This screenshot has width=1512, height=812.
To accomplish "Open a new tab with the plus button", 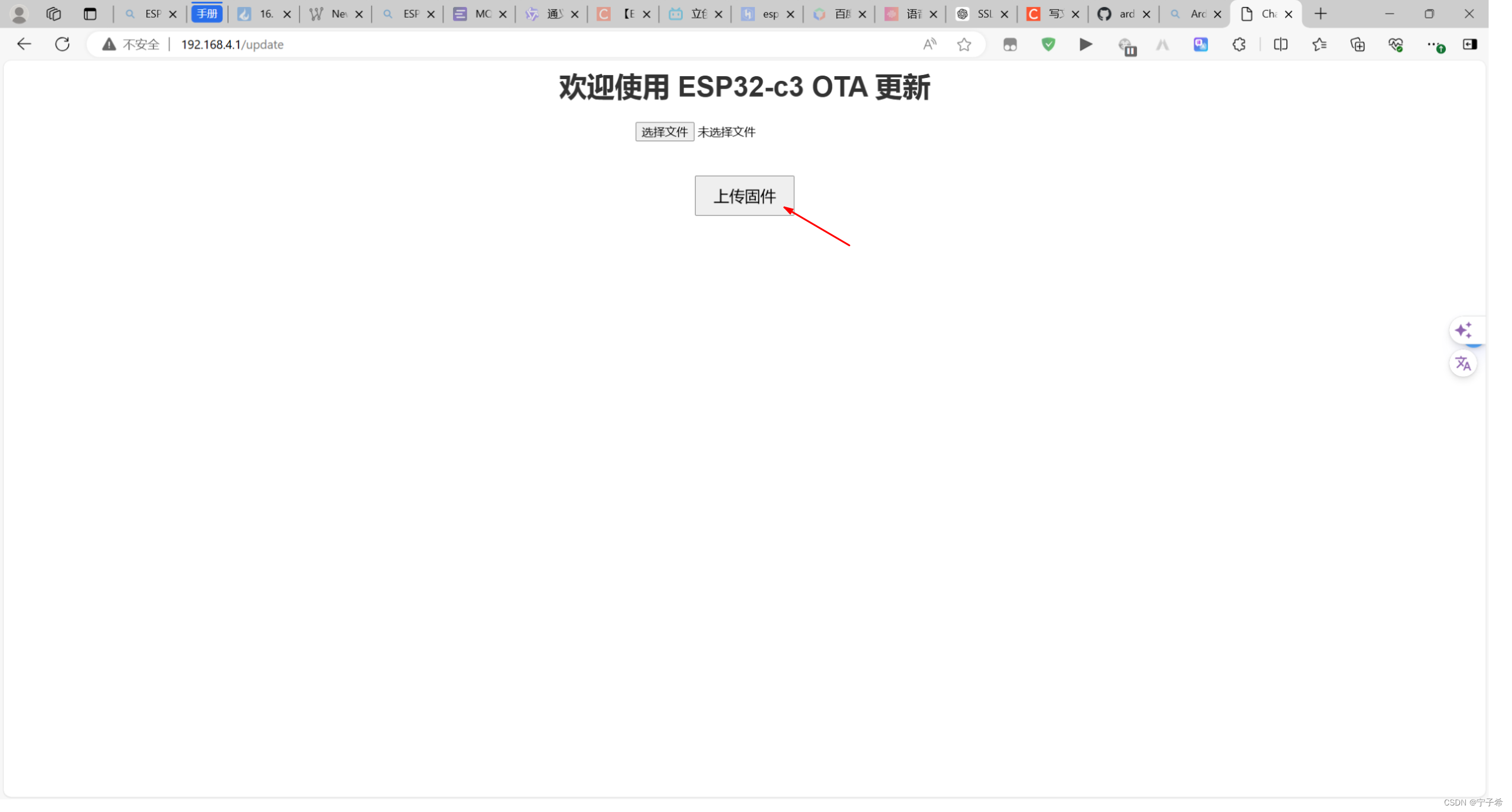I will 1321,14.
